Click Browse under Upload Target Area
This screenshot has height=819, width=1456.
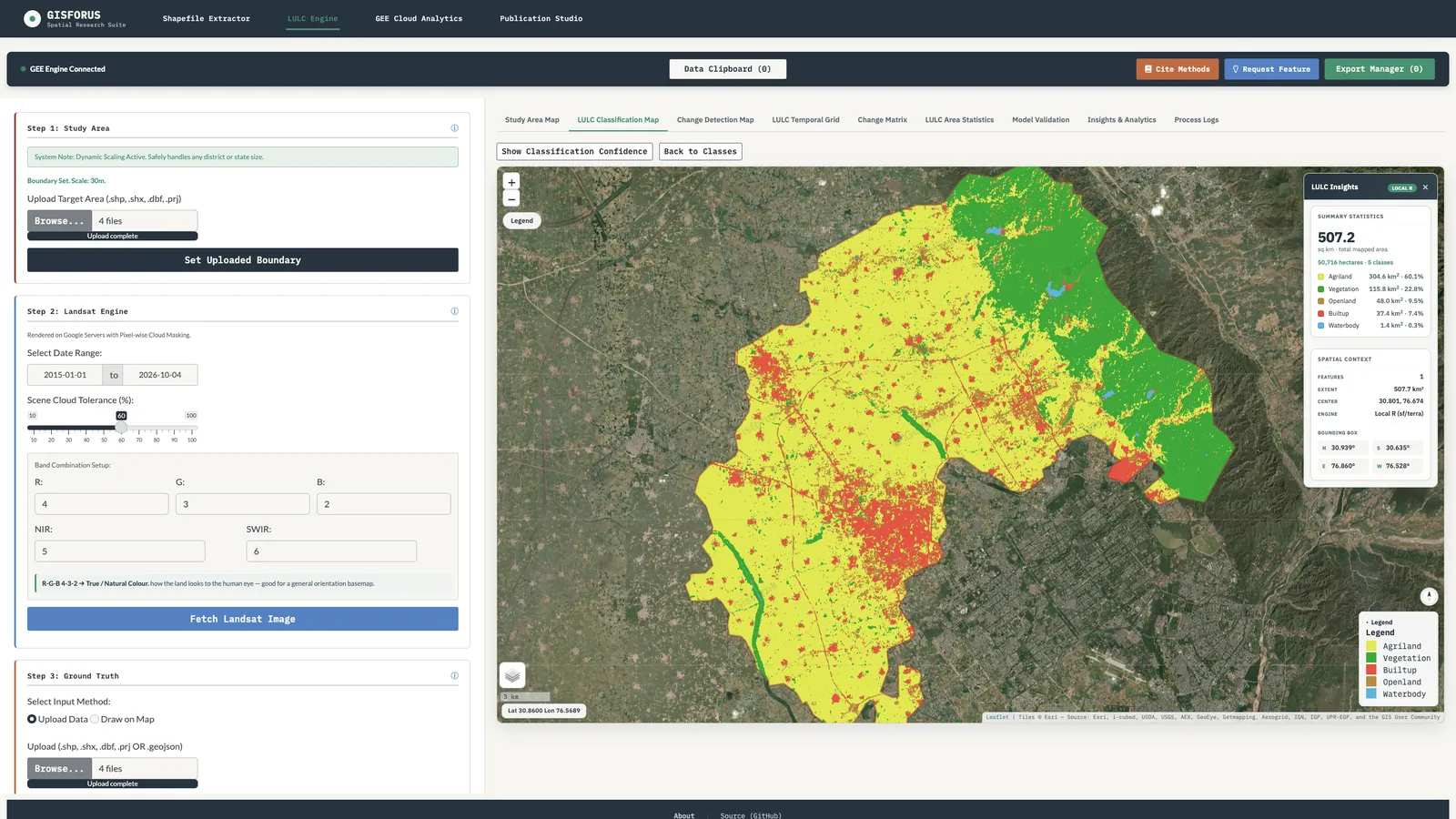pyautogui.click(x=59, y=221)
